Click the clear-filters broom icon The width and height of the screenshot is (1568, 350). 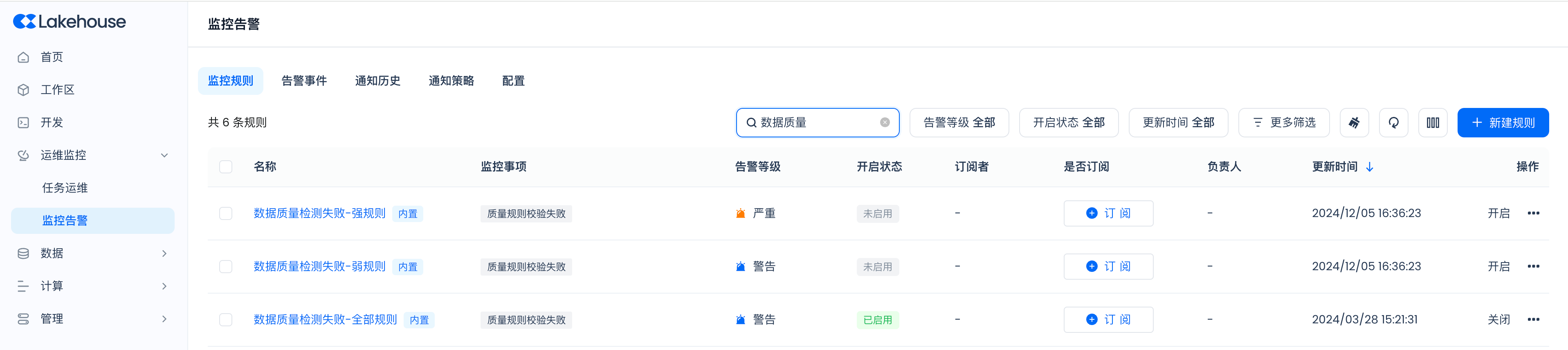coord(1354,123)
